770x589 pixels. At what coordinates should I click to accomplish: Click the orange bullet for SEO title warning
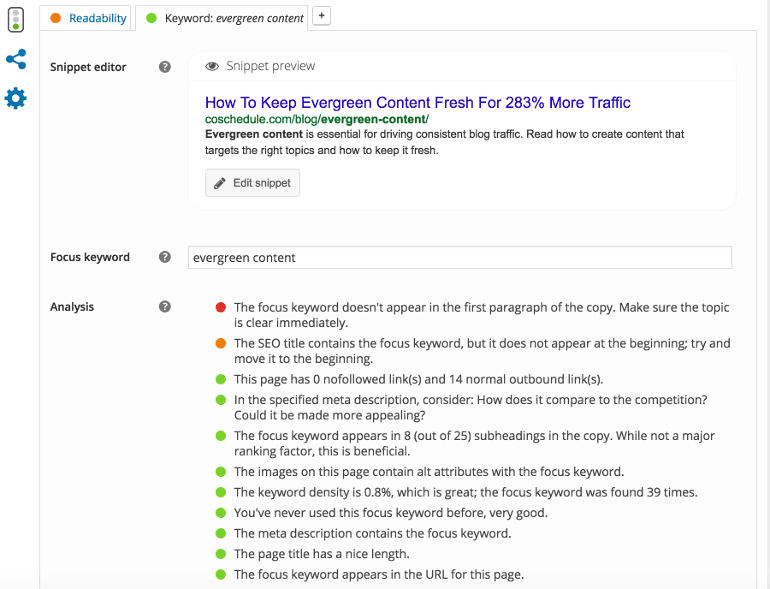(220, 344)
